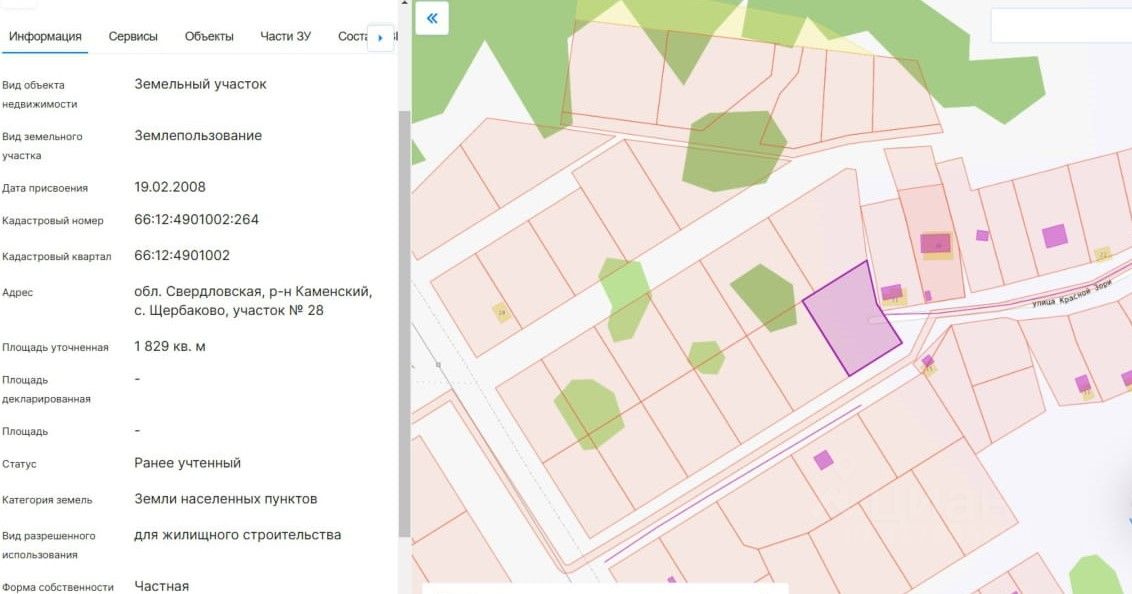Select the highlighted purple land parcel
This screenshot has width=1132, height=594.
point(851,318)
